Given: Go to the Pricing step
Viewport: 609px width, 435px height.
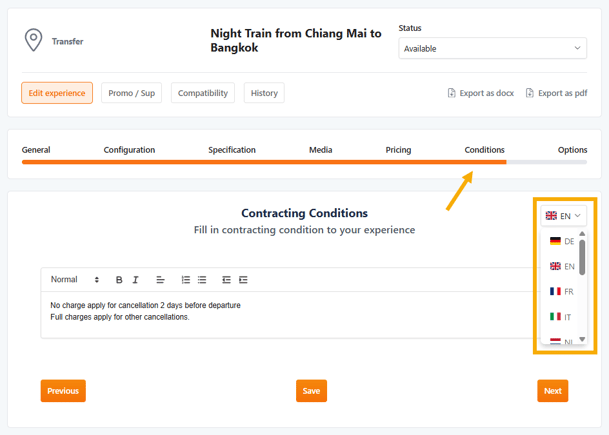Looking at the screenshot, I should 398,150.
